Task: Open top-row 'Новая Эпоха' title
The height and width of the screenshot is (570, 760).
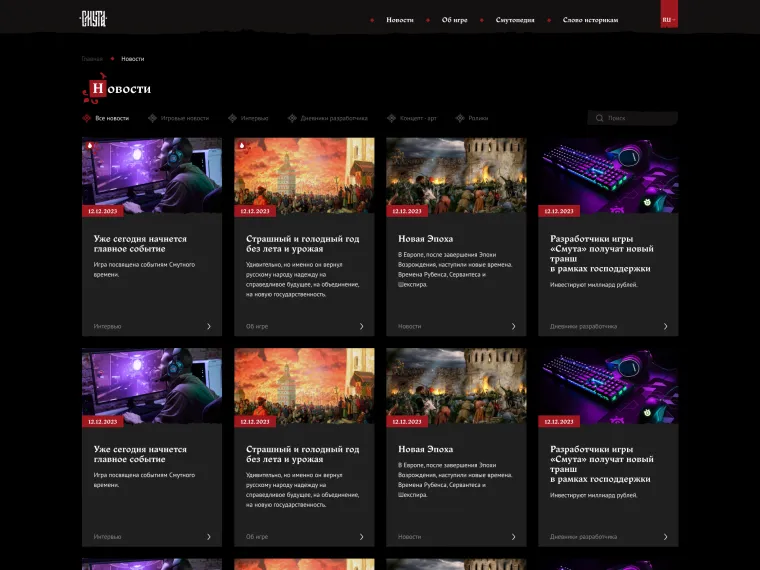Action: click(x=426, y=239)
